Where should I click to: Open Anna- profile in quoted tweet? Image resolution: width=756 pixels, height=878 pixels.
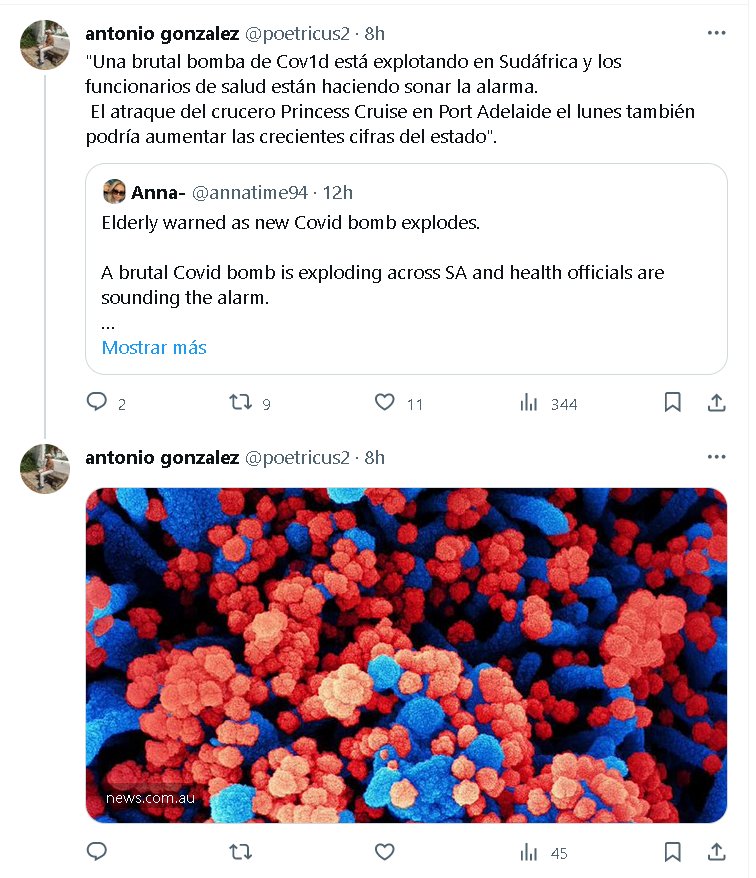(x=151, y=192)
